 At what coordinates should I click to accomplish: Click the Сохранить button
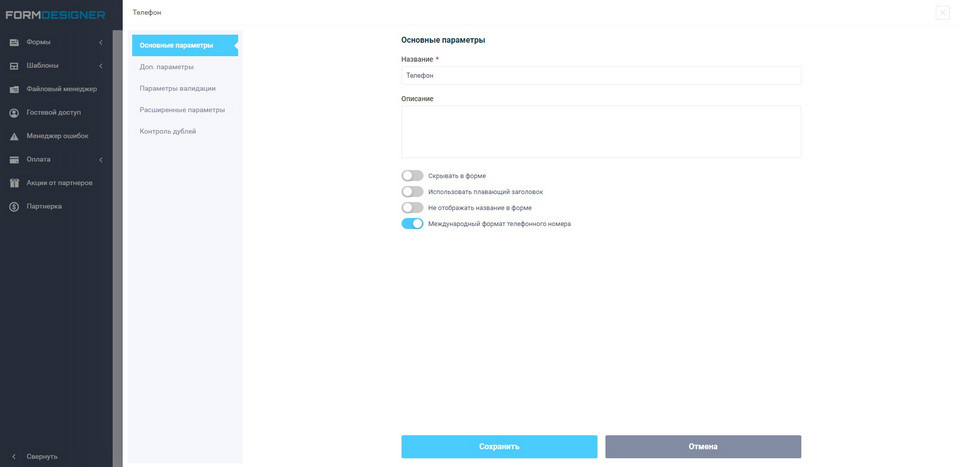(499, 447)
